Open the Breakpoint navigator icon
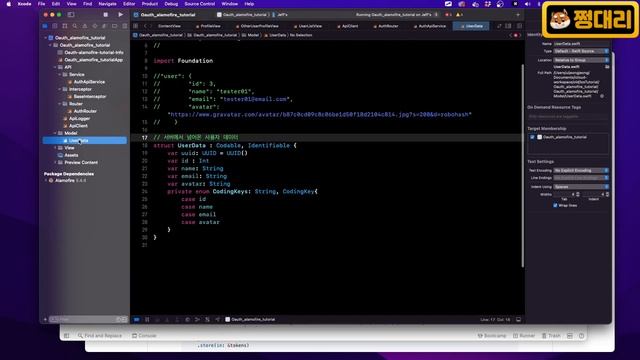This screenshot has width=640, height=360. [x=115, y=26]
